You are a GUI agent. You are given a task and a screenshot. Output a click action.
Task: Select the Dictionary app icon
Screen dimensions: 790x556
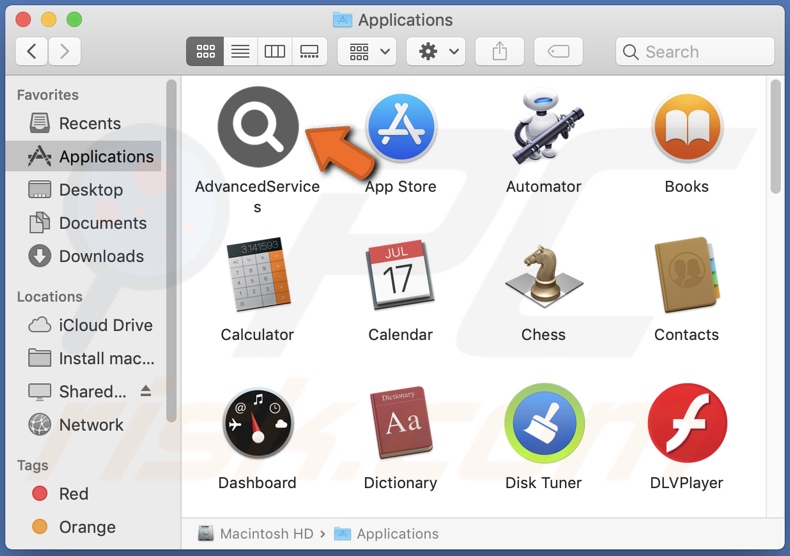401,423
